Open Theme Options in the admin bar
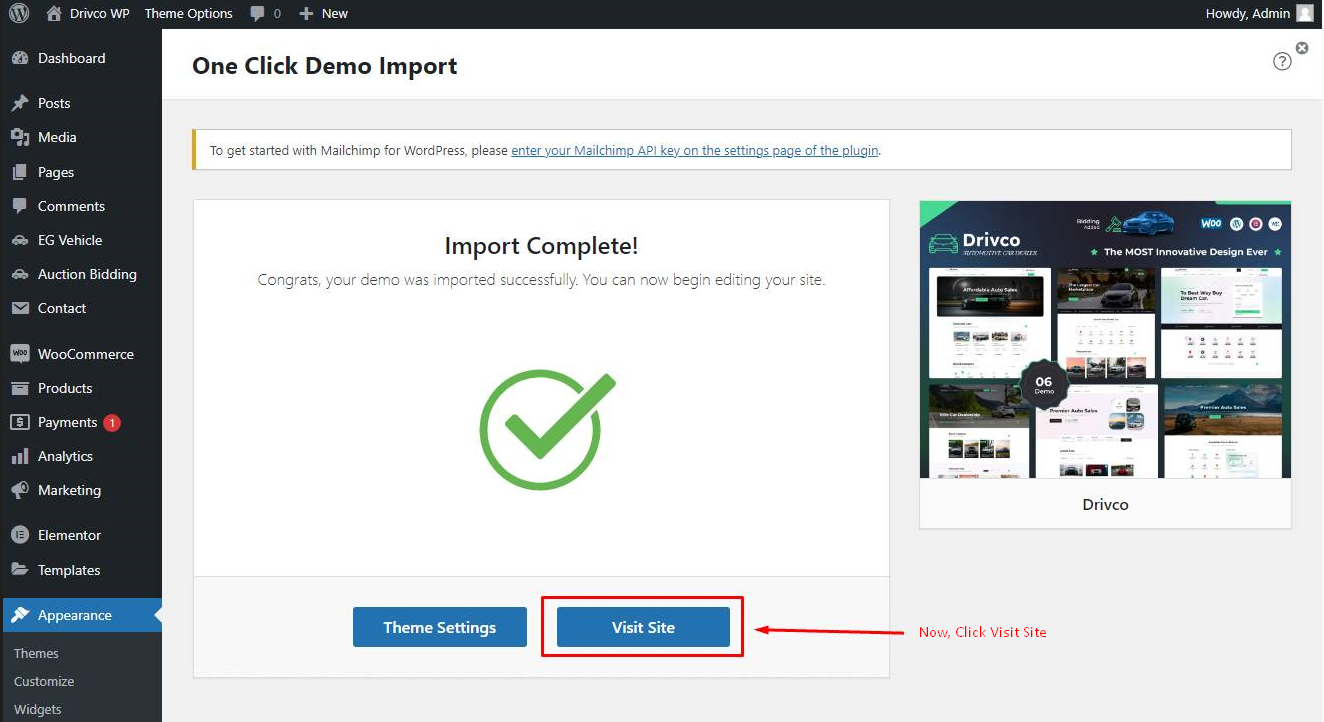1324x722 pixels. [x=189, y=14]
